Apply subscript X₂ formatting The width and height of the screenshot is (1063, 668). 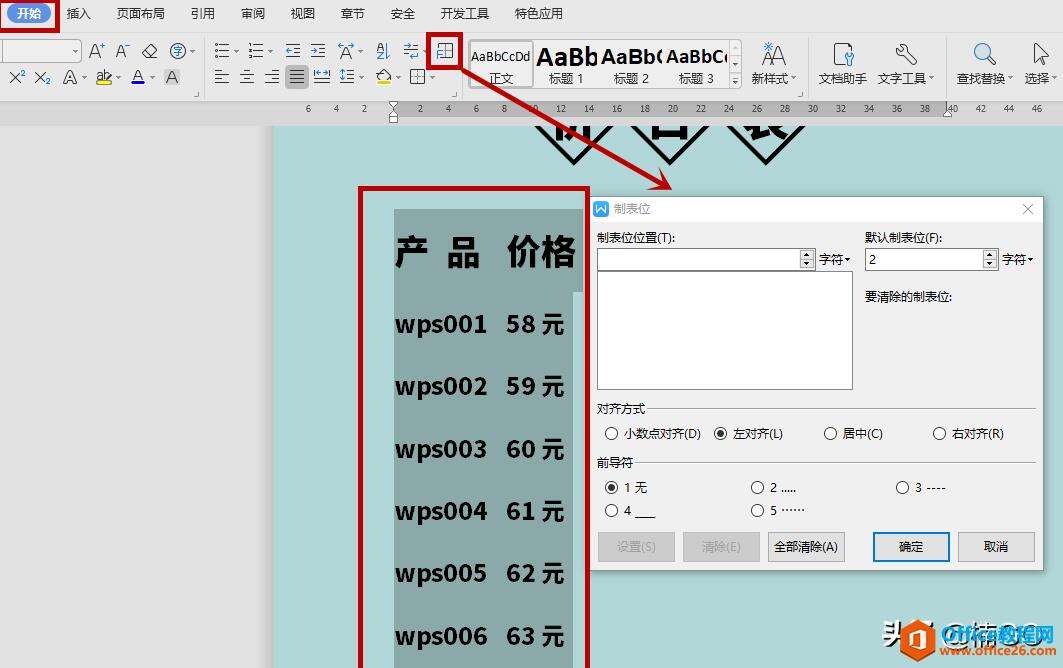click(43, 77)
